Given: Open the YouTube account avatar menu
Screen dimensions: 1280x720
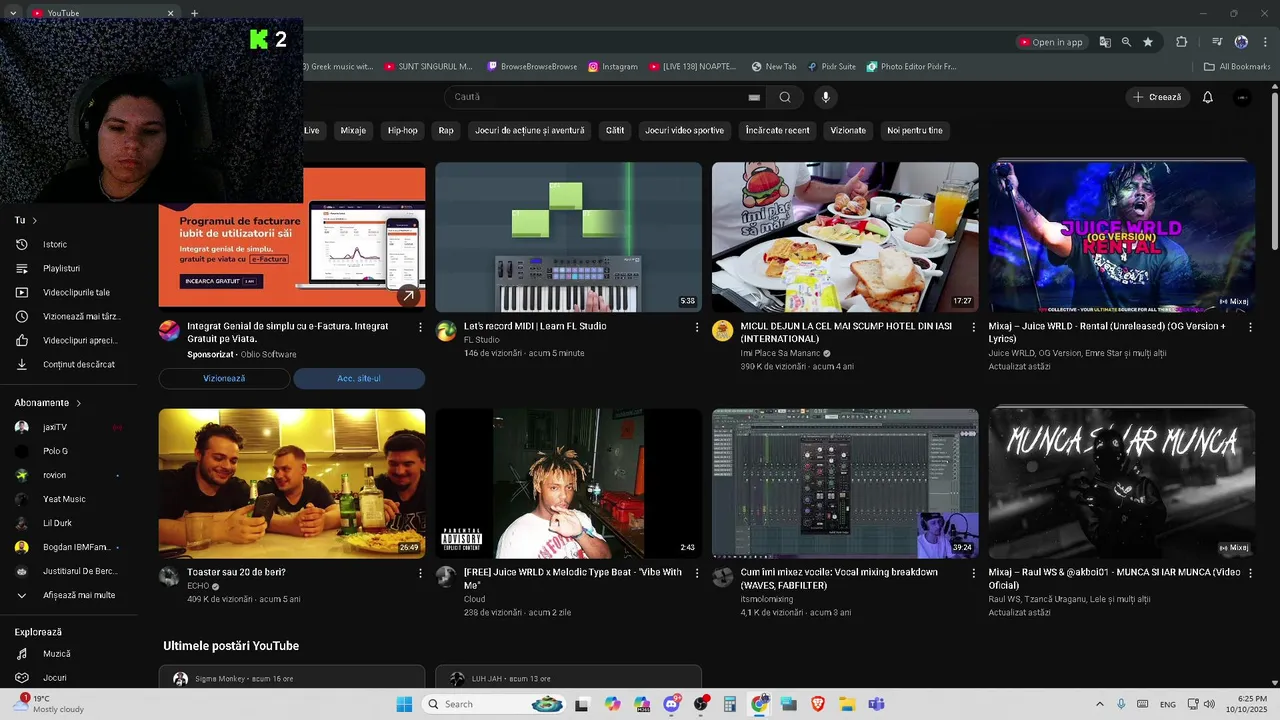Looking at the screenshot, I should point(1242,97).
